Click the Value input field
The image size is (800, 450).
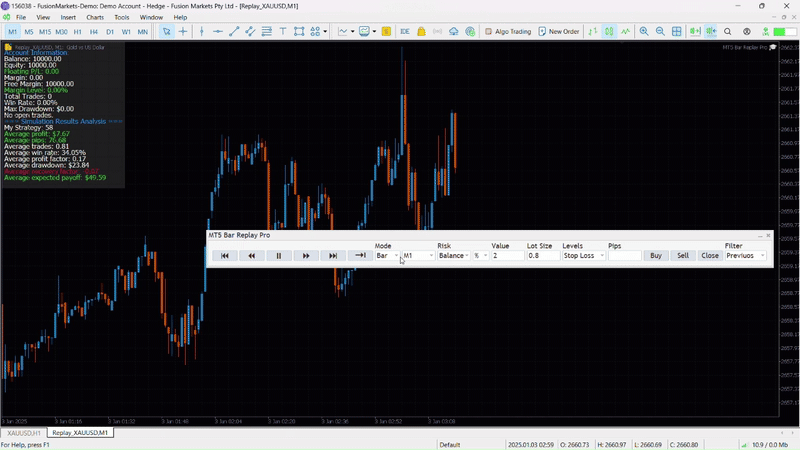click(x=508, y=256)
